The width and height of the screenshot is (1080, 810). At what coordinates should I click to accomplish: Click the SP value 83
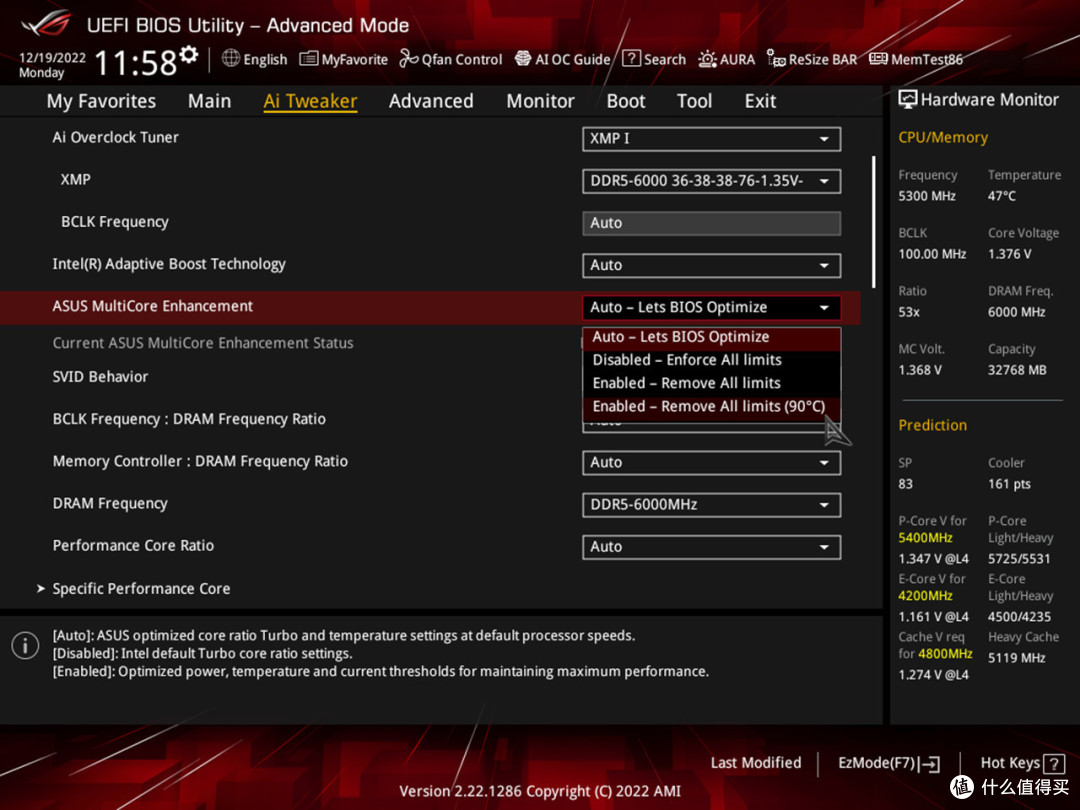coord(906,484)
